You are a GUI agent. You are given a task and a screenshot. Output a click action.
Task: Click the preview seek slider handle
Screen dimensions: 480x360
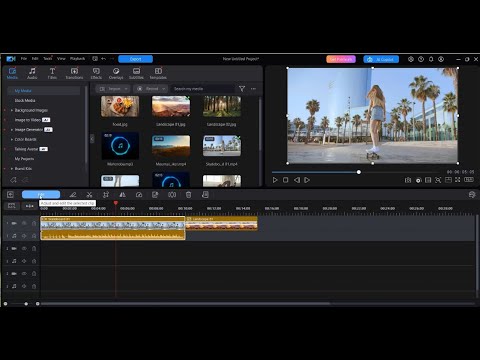[x=359, y=172]
